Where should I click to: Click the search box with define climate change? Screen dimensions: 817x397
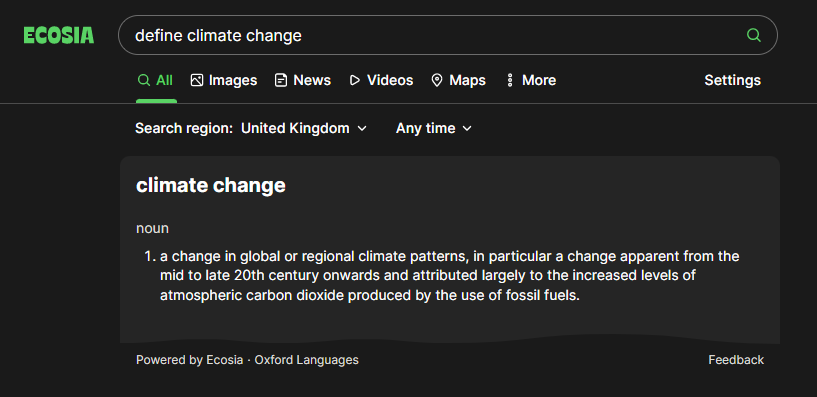point(448,35)
